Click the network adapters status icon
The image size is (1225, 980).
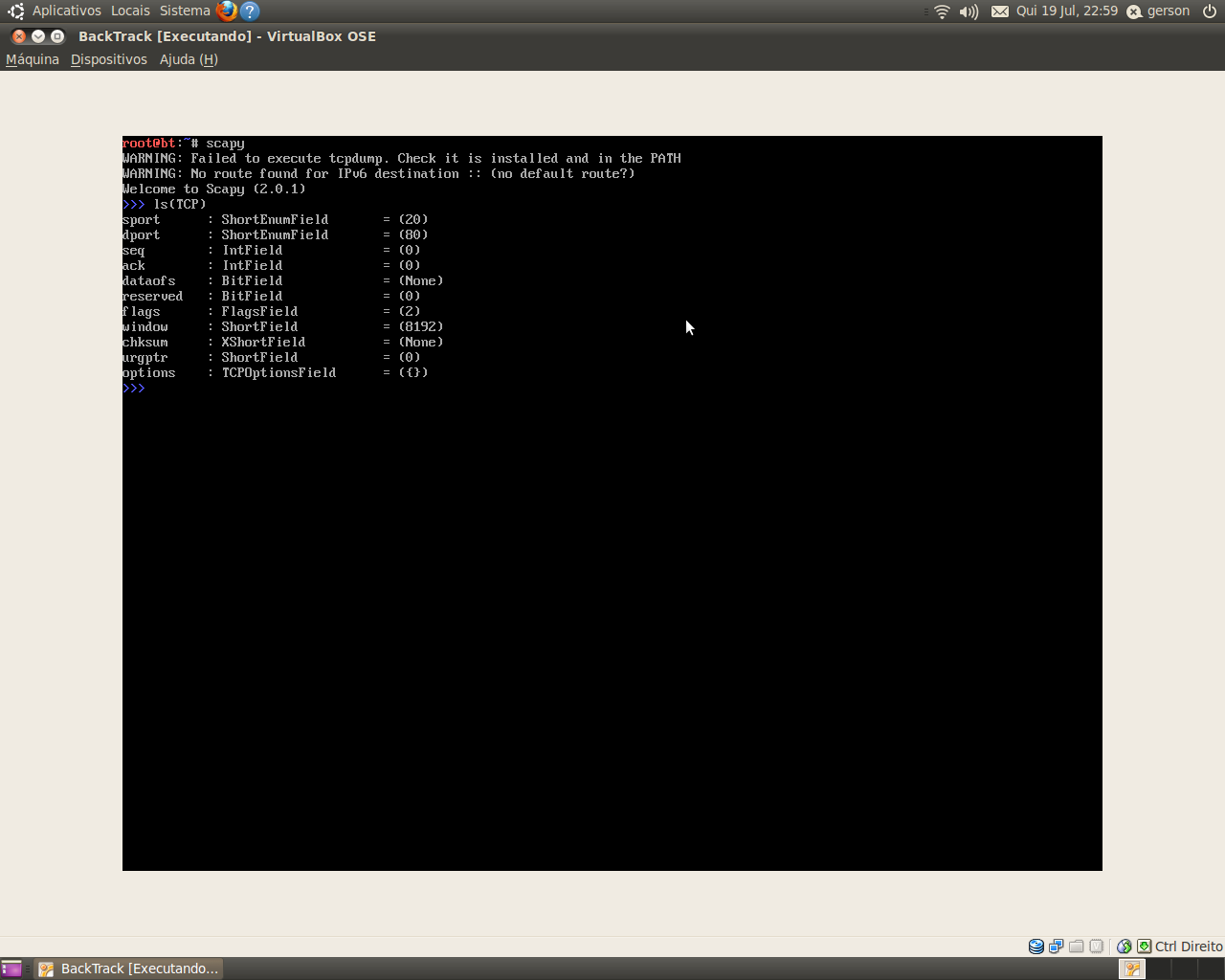tap(1056, 947)
